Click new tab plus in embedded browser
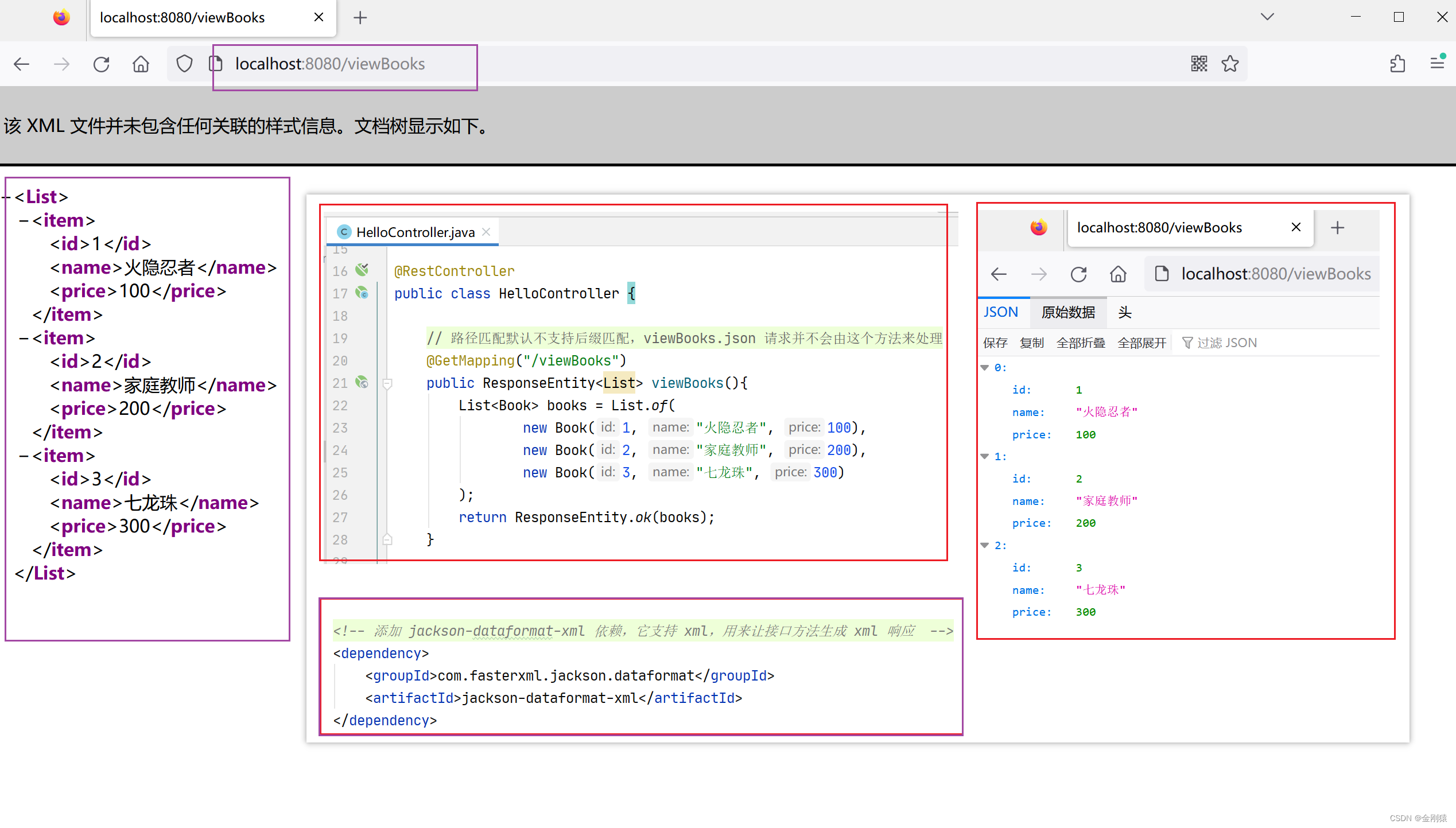The height and width of the screenshot is (828, 1456). pyautogui.click(x=1337, y=228)
